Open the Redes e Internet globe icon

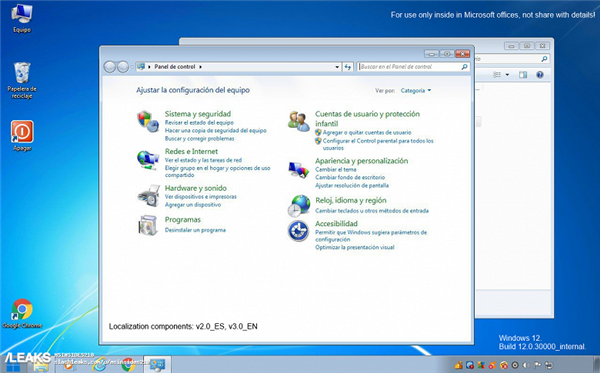tap(148, 160)
